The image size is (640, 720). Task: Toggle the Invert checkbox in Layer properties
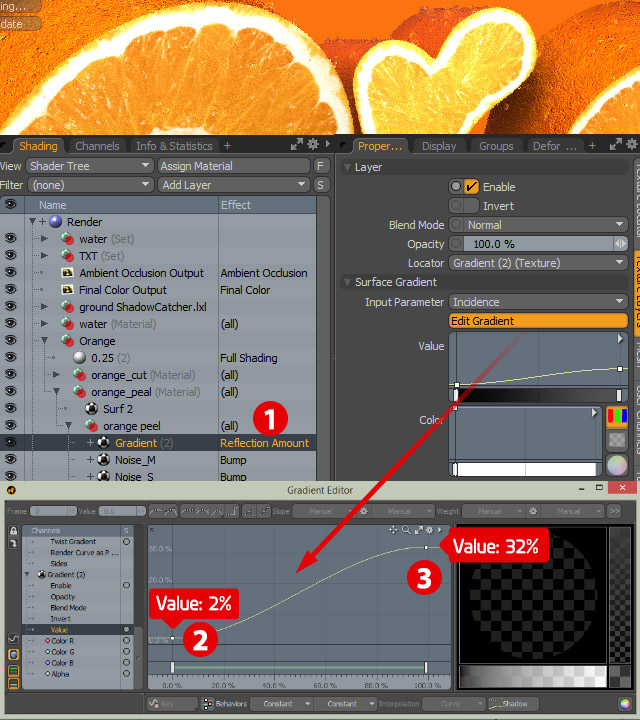pyautogui.click(x=471, y=205)
